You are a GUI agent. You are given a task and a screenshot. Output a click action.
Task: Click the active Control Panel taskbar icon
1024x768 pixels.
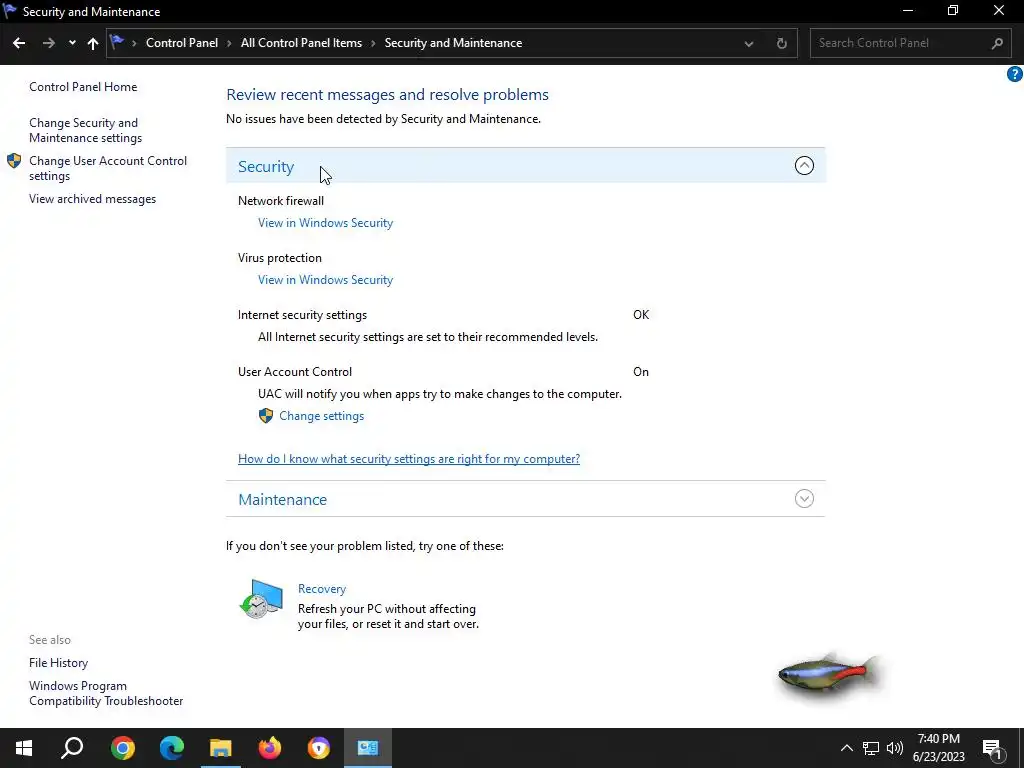(368, 748)
